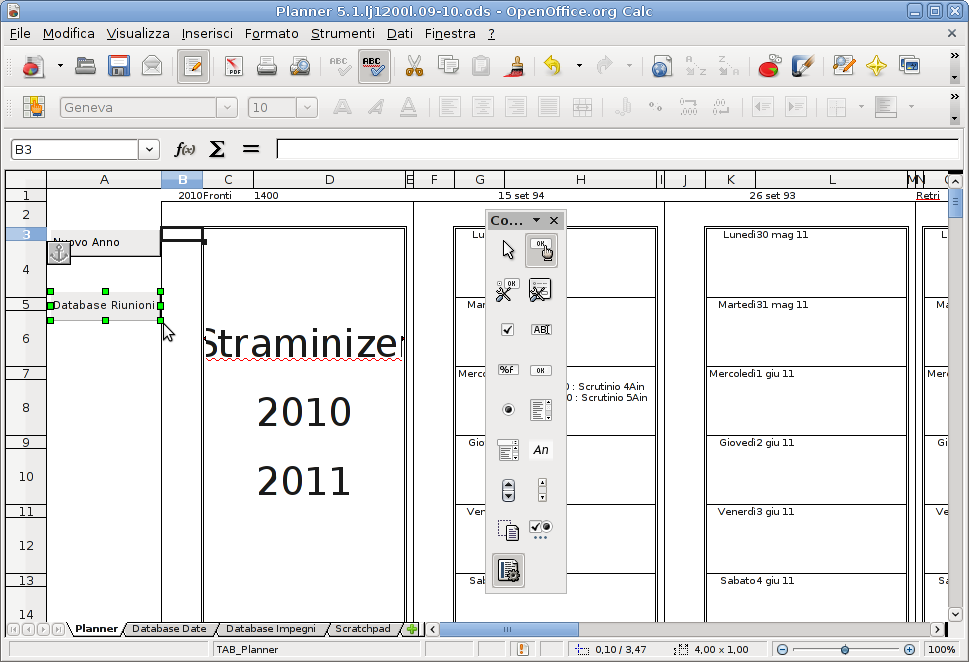Select Check Box control tool
The height and width of the screenshot is (662, 969).
point(508,329)
